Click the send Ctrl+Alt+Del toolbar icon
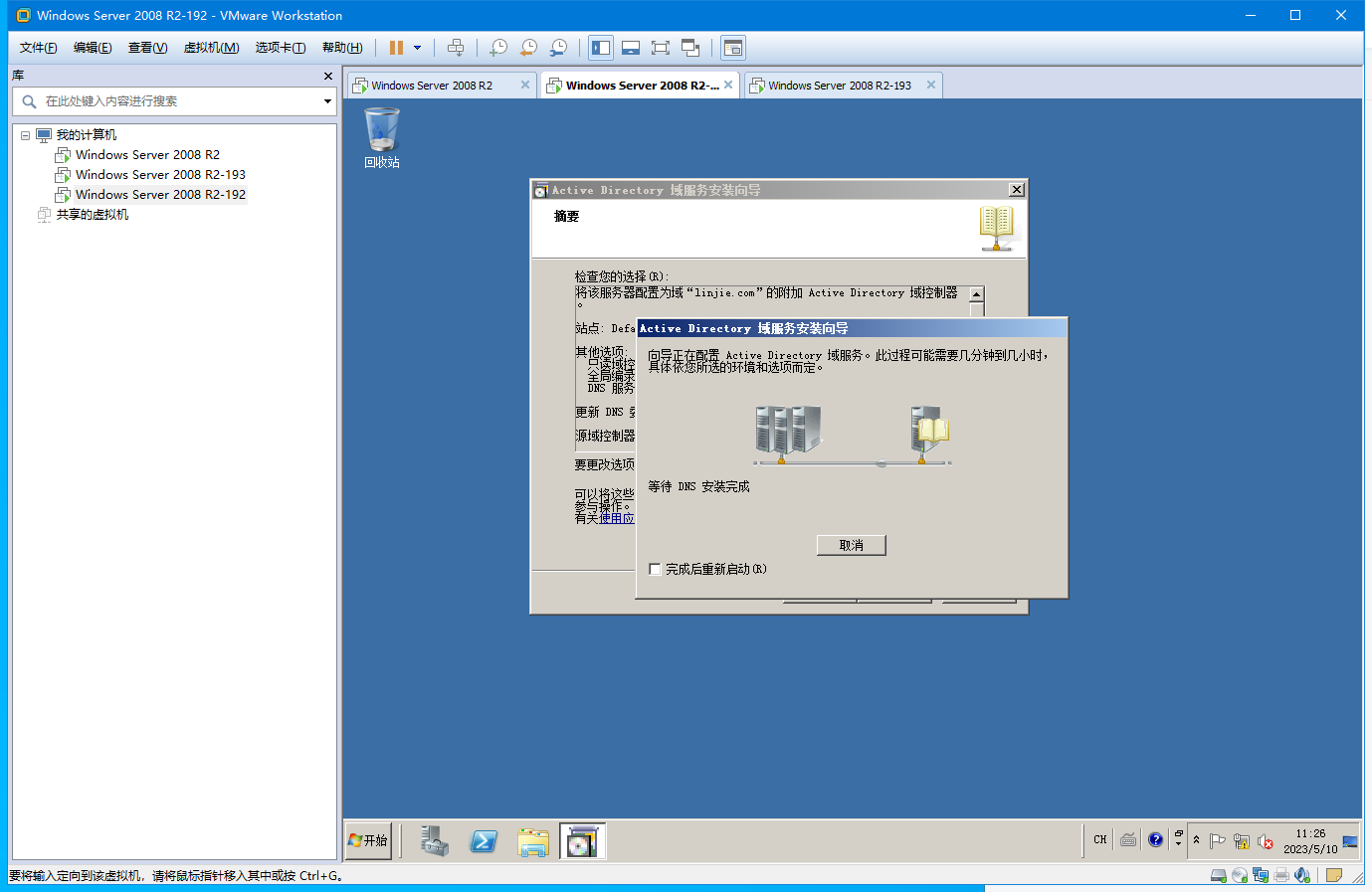1372x892 pixels. 456,48
